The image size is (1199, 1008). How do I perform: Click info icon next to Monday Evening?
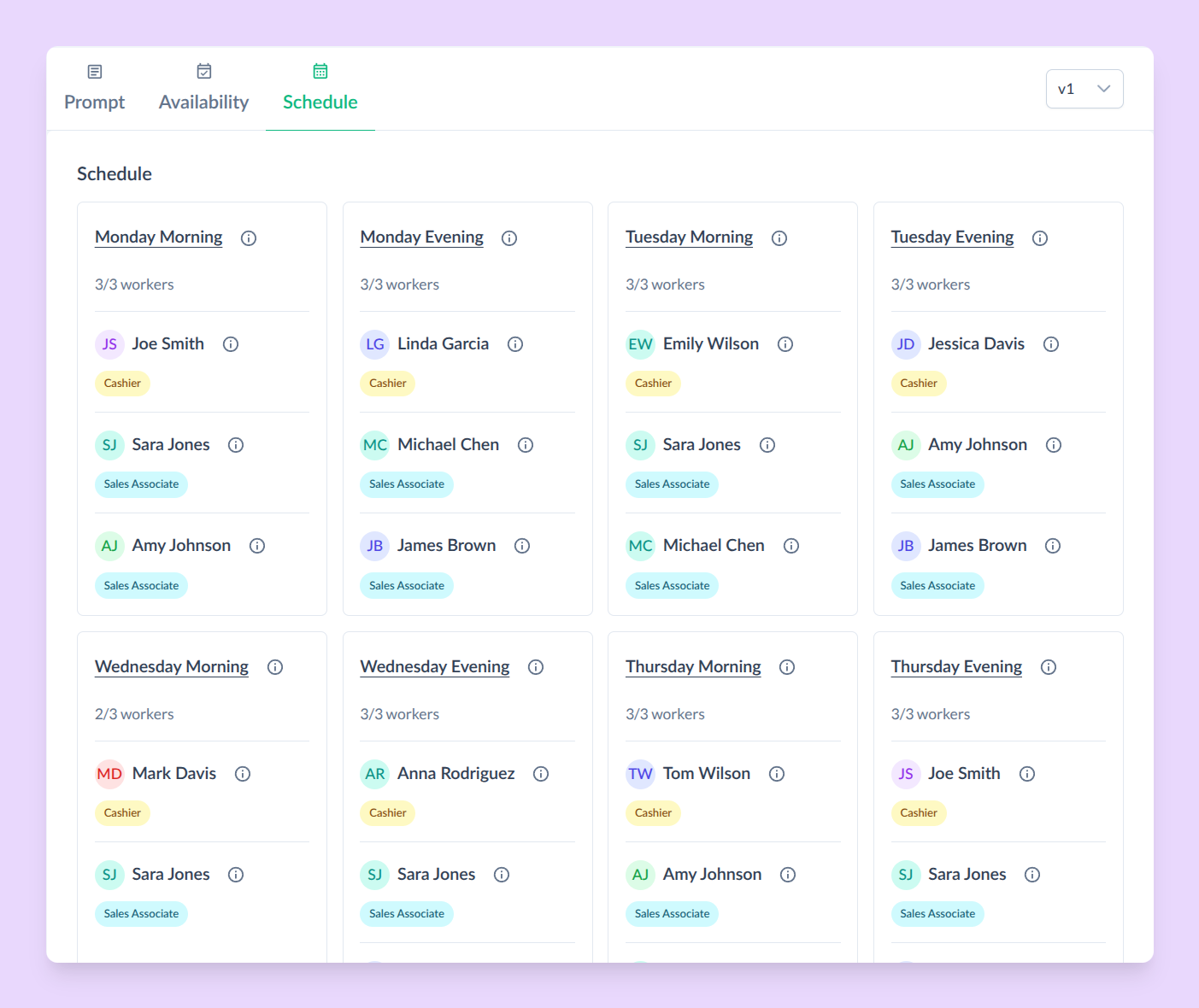point(509,238)
